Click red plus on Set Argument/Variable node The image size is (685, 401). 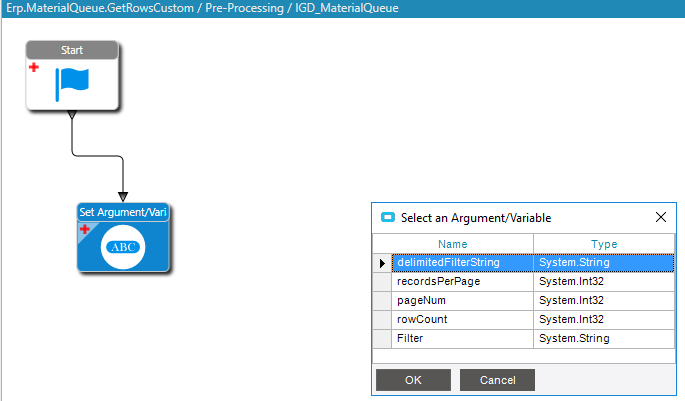84,229
